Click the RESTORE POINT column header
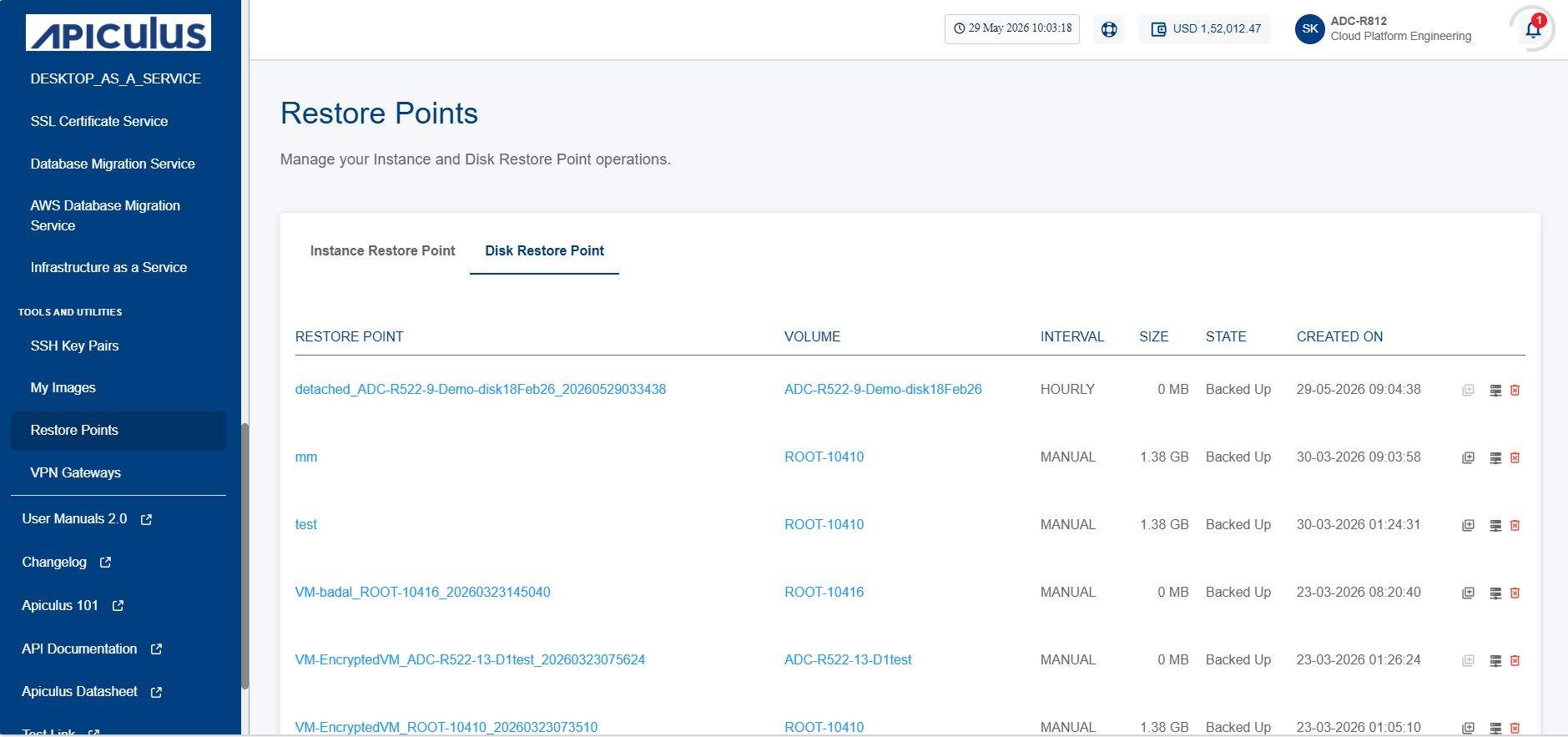This screenshot has width=1568, height=737. pos(349,336)
